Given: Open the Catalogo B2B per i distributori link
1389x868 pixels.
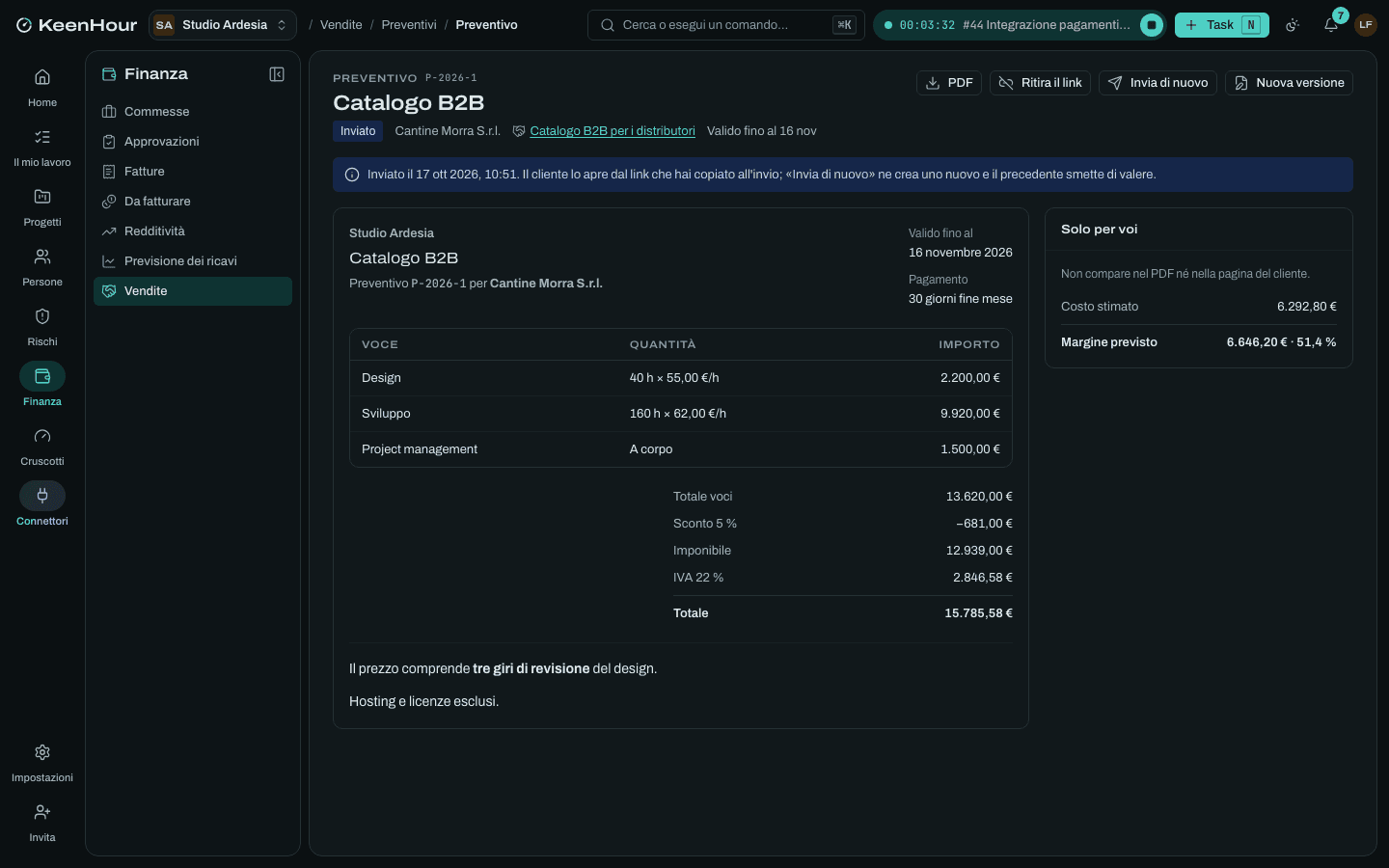Looking at the screenshot, I should [x=613, y=131].
